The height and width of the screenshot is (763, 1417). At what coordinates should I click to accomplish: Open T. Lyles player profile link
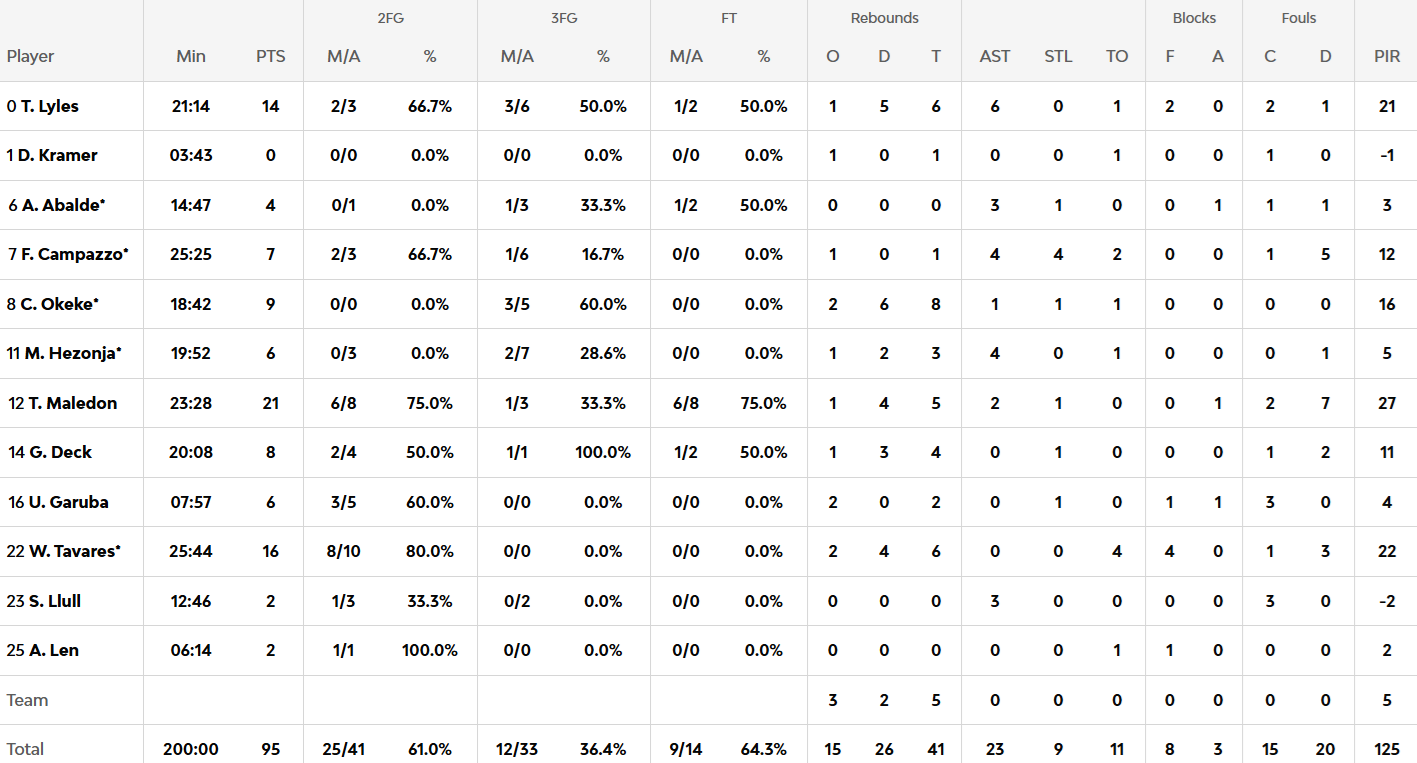(49, 106)
